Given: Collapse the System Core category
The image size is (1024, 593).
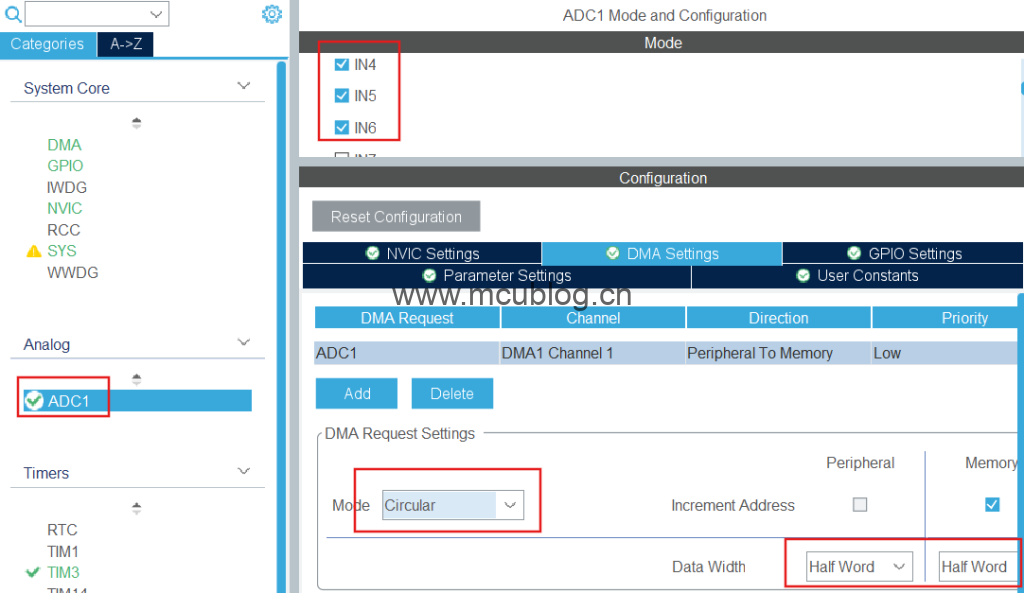Looking at the screenshot, I should click(243, 87).
